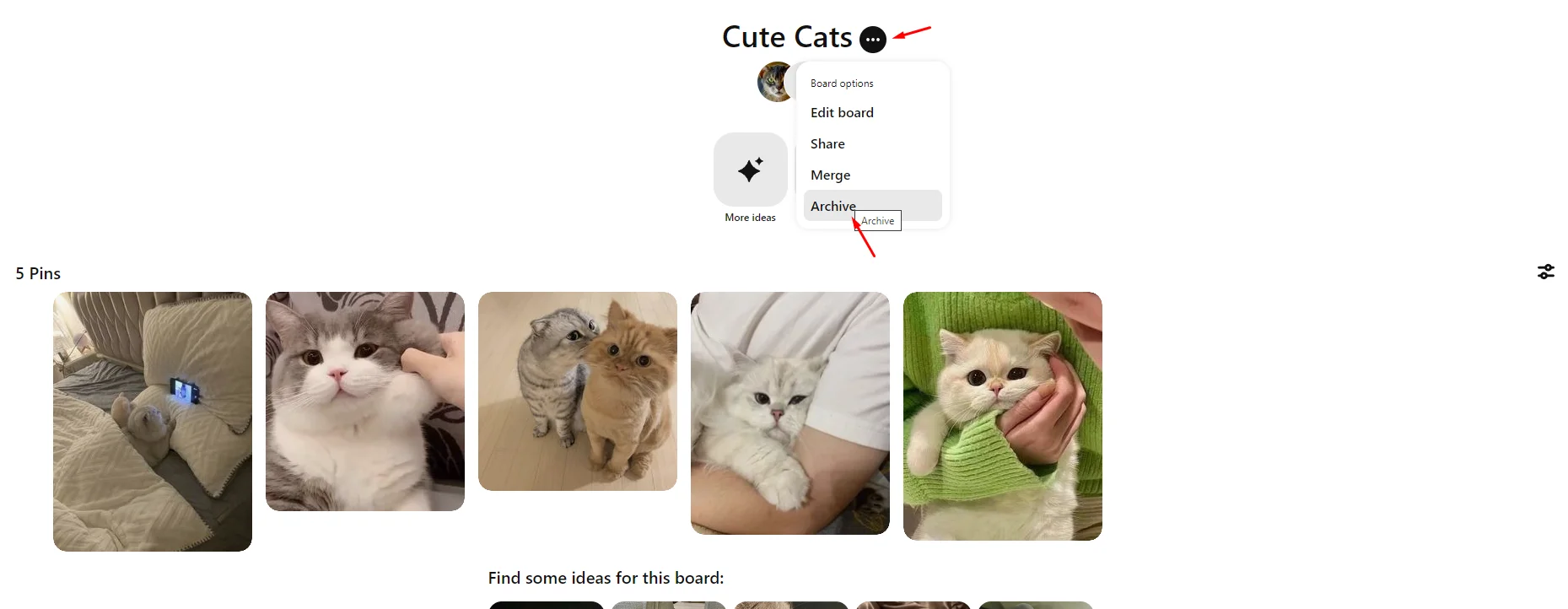Click the cat profile avatar under title
The height and width of the screenshot is (609, 1568).
tap(774, 82)
